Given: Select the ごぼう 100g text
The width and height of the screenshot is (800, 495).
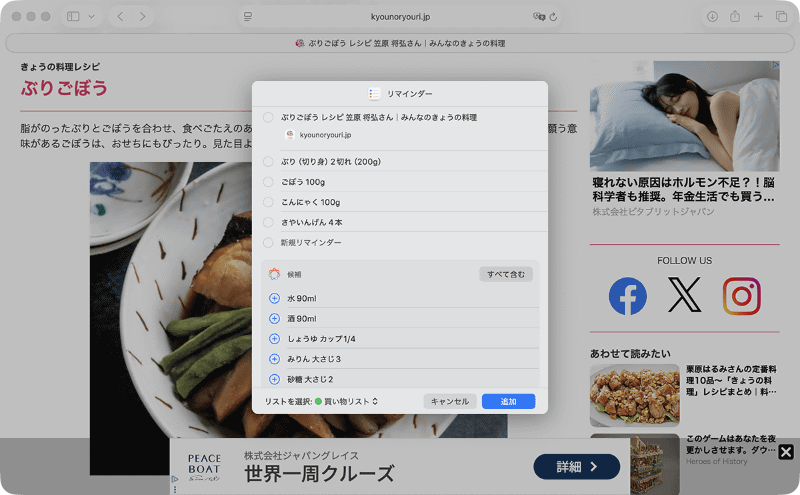Looking at the screenshot, I should [x=303, y=182].
